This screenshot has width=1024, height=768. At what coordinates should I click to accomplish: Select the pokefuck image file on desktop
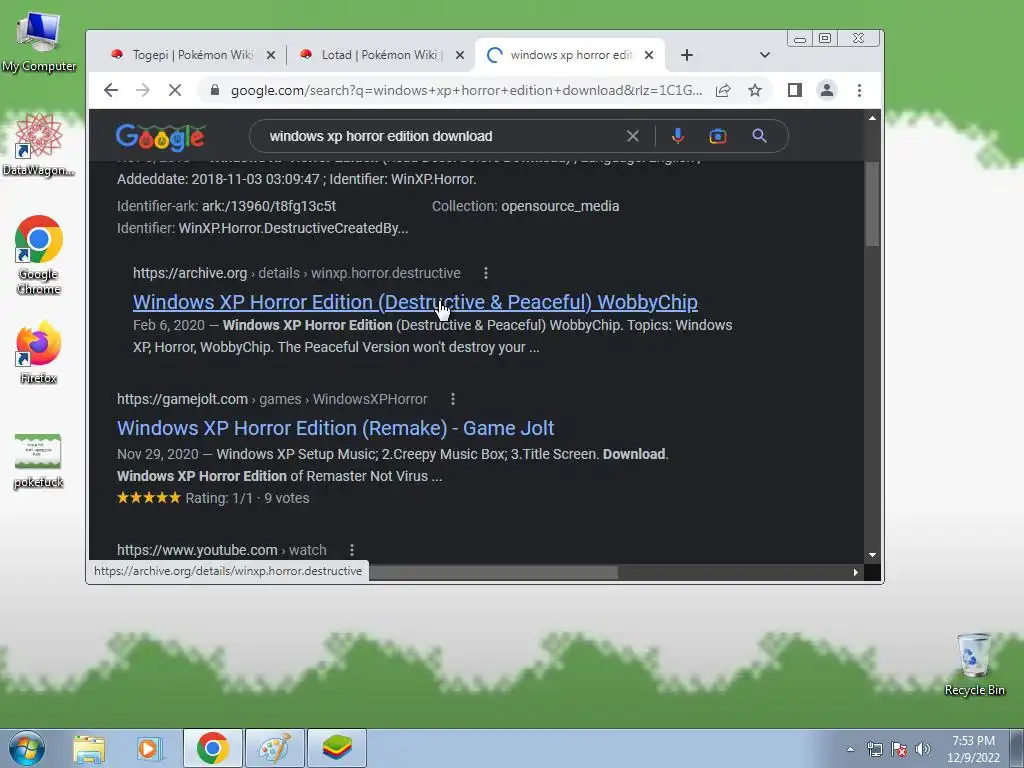39,461
